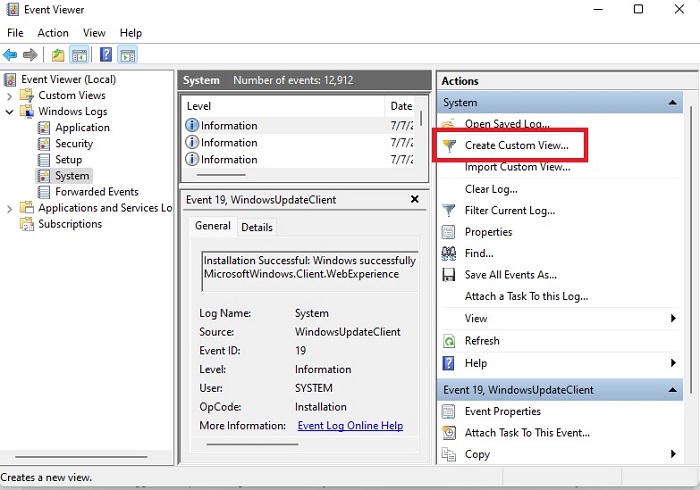Viewport: 700px width, 490px height.
Task: Click Clear Log... action
Action: point(491,189)
